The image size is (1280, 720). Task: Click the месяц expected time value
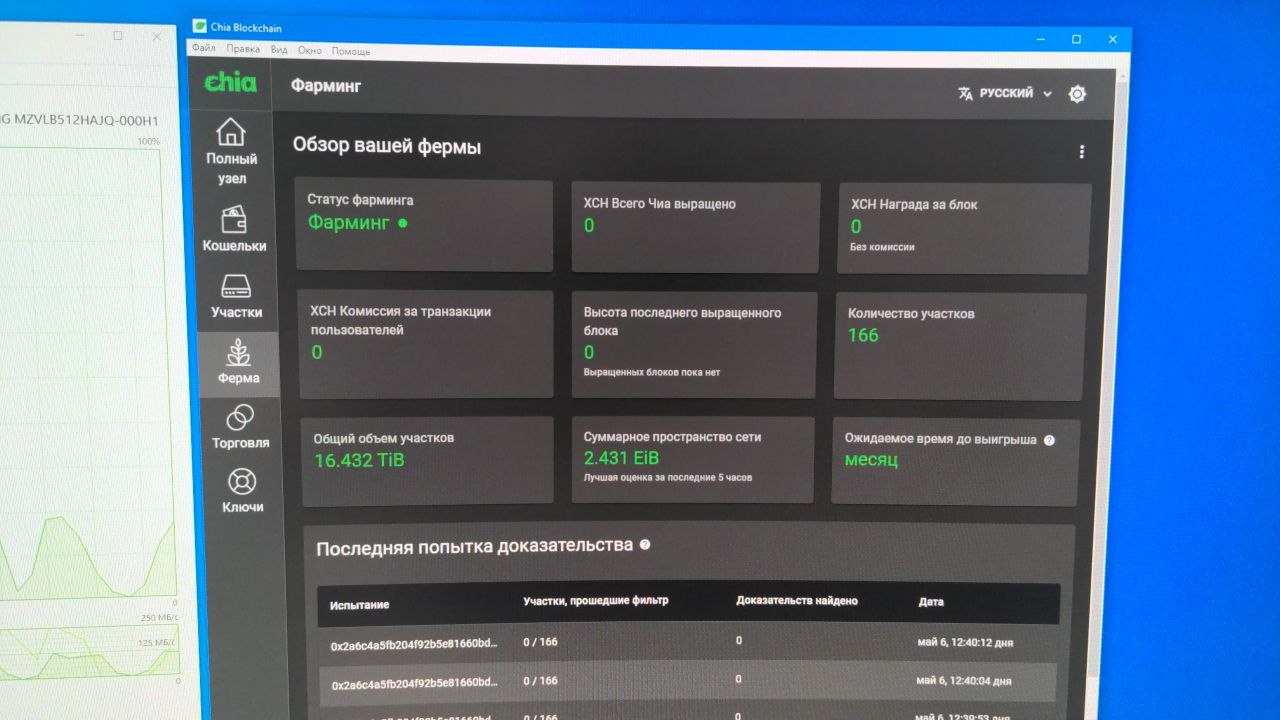871,460
